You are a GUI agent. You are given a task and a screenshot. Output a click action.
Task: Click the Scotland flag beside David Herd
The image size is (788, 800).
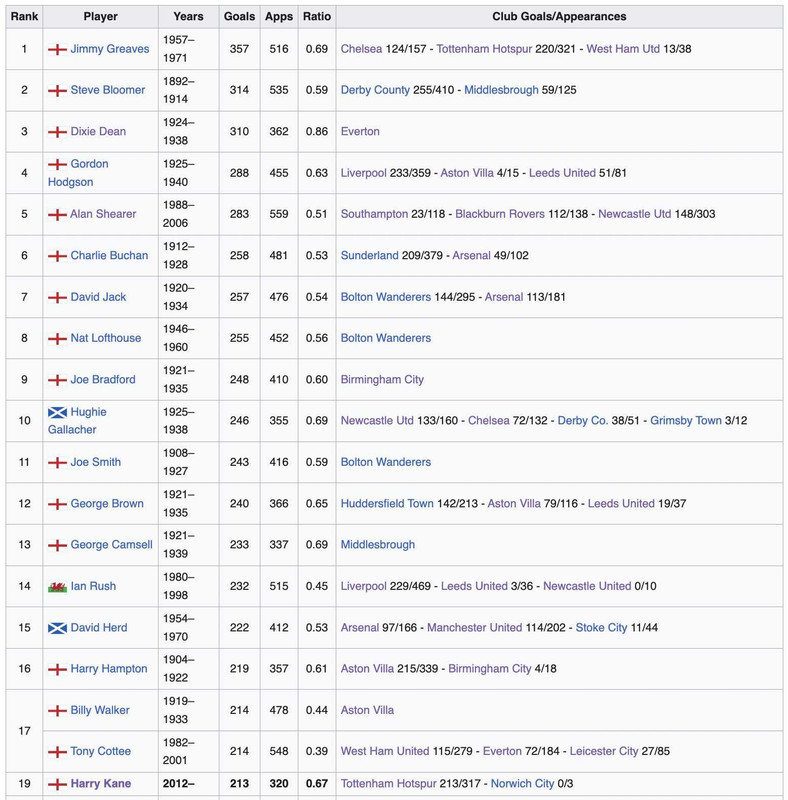coord(57,628)
